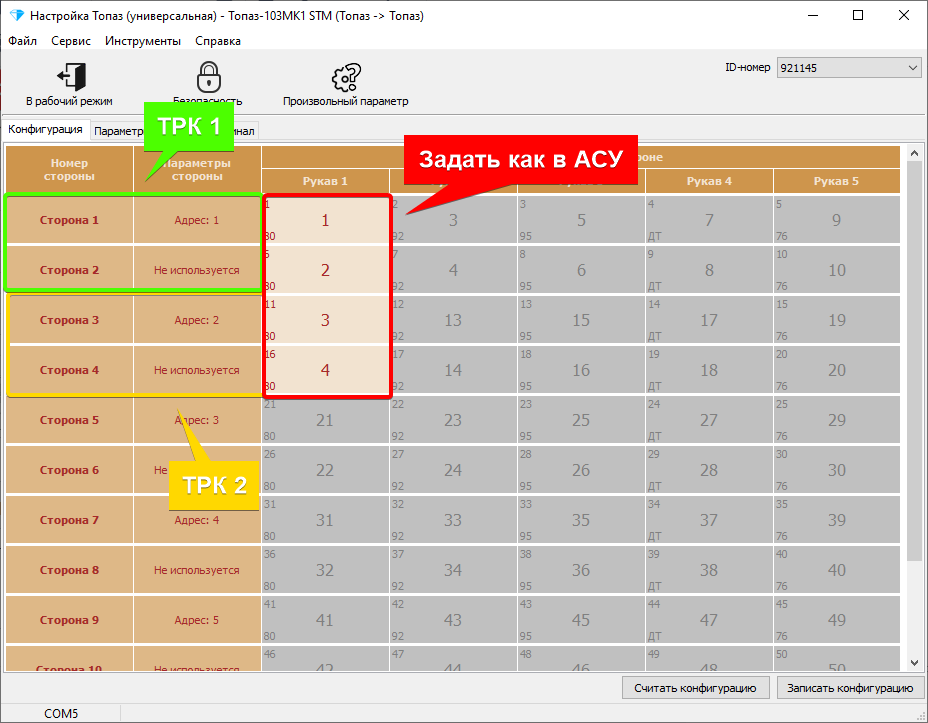Select Рукав 1 cell '31' in Сторона 7 row

(x=325, y=520)
